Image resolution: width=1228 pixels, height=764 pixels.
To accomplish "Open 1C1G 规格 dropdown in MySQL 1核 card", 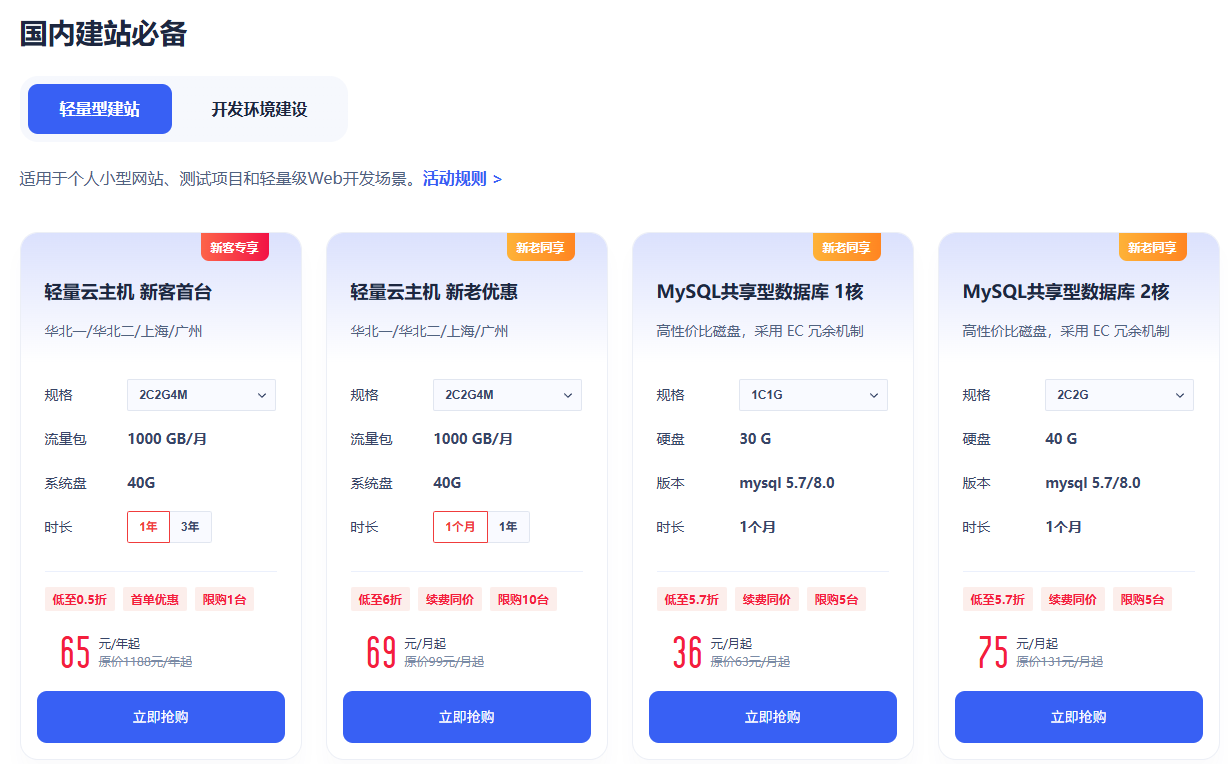I will click(x=813, y=395).
